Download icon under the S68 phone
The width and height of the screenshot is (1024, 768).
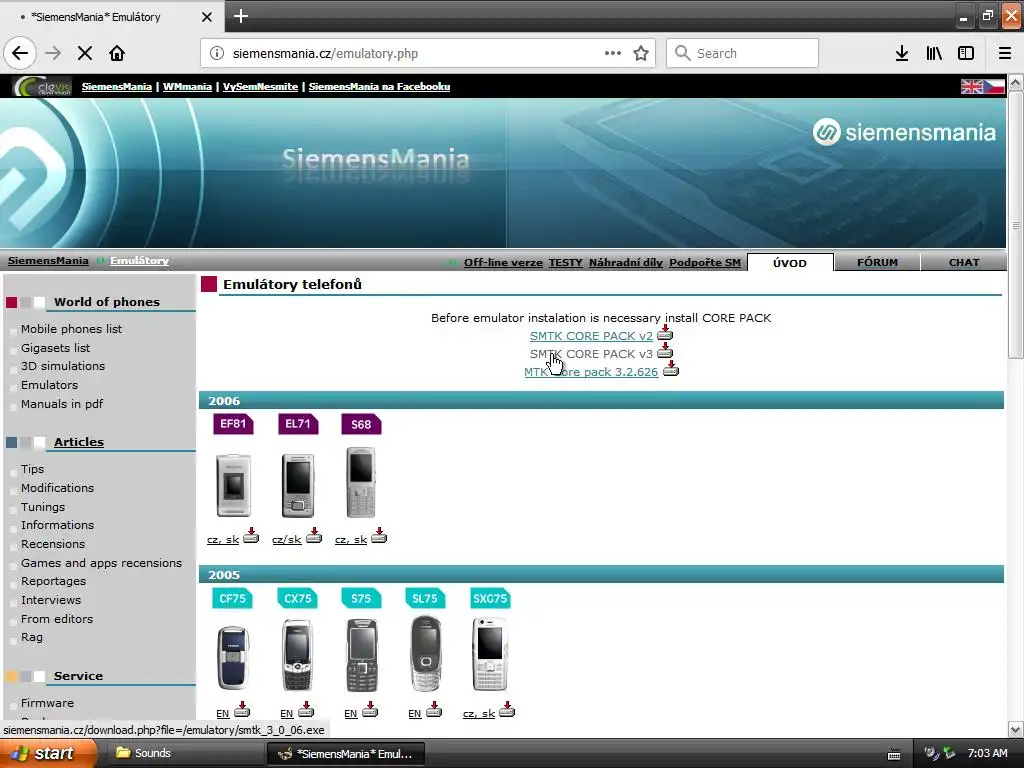[379, 536]
